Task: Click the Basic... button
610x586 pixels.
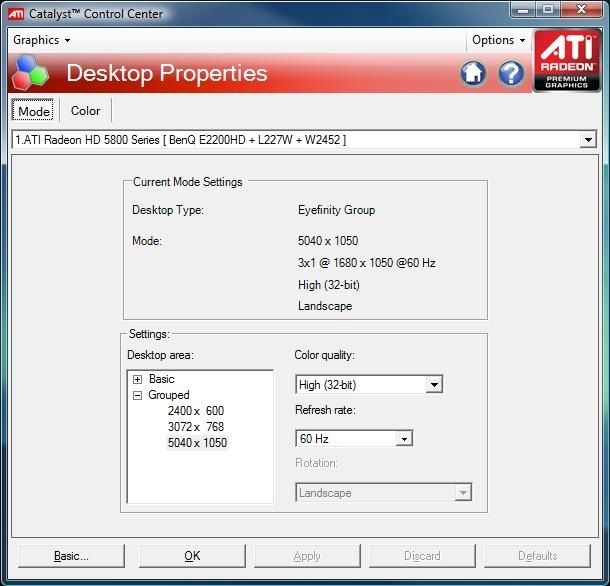Action: (x=71, y=556)
